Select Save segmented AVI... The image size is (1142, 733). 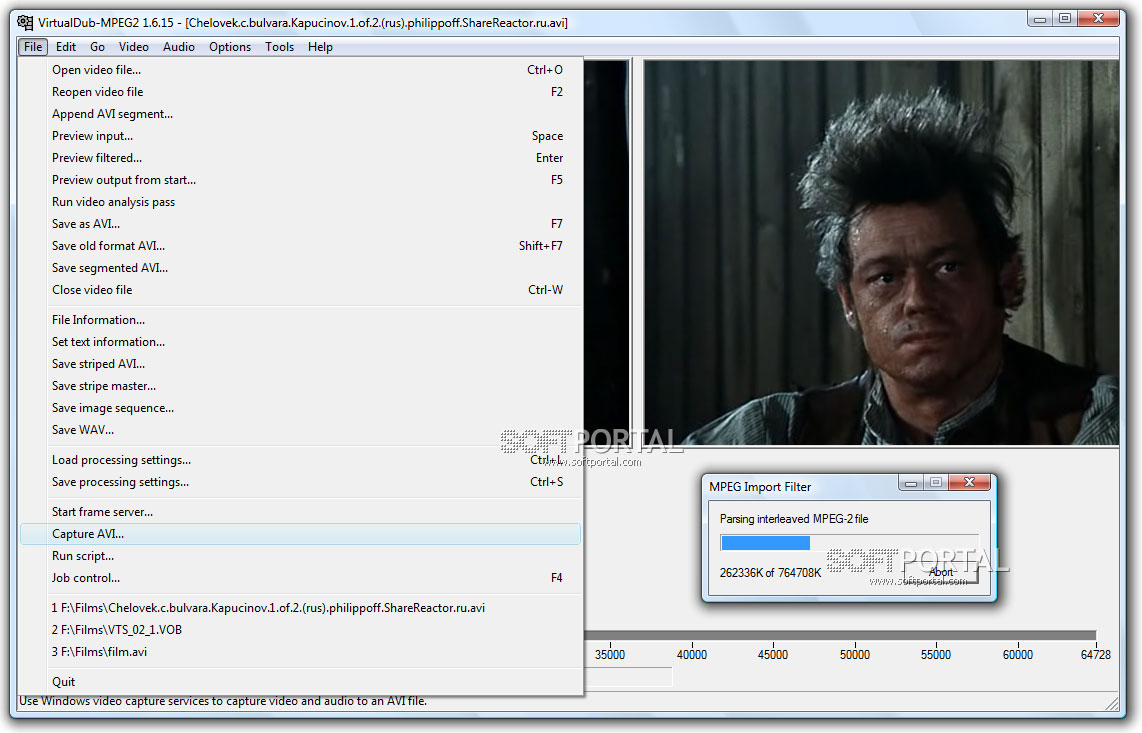pyautogui.click(x=300, y=267)
